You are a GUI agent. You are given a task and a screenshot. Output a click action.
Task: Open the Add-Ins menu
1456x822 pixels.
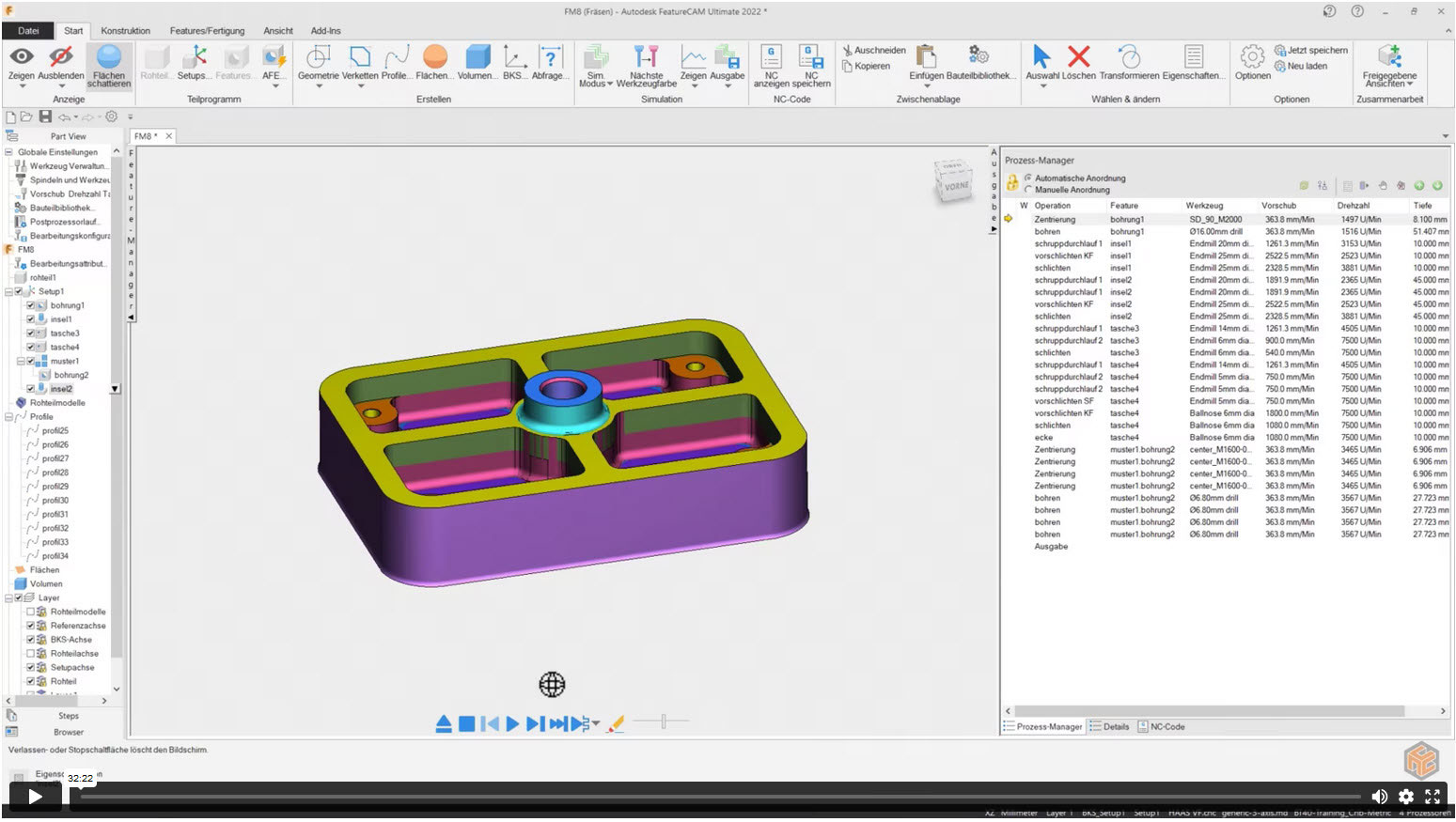tap(325, 30)
